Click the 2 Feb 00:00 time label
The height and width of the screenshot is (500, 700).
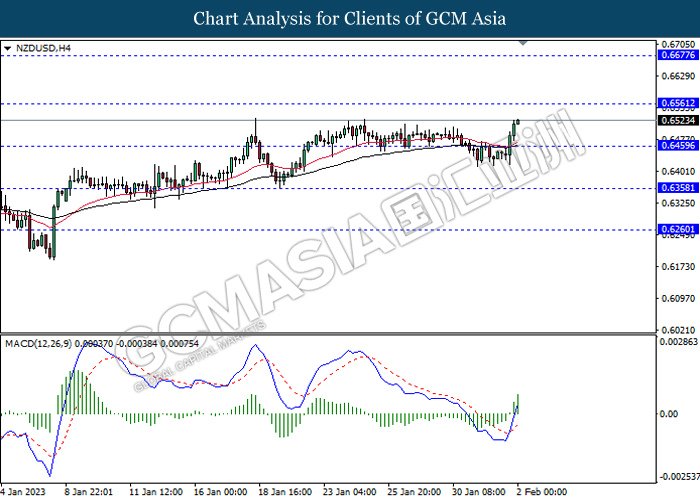[x=542, y=492]
